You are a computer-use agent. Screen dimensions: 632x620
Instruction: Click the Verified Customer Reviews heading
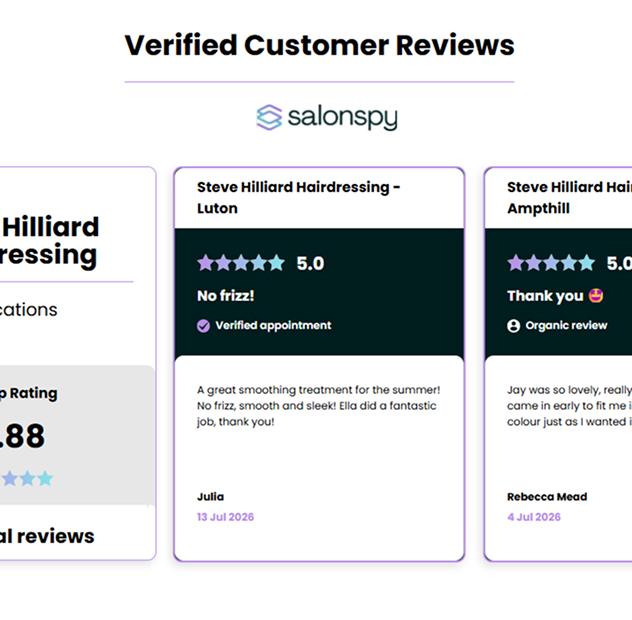pyautogui.click(x=319, y=45)
